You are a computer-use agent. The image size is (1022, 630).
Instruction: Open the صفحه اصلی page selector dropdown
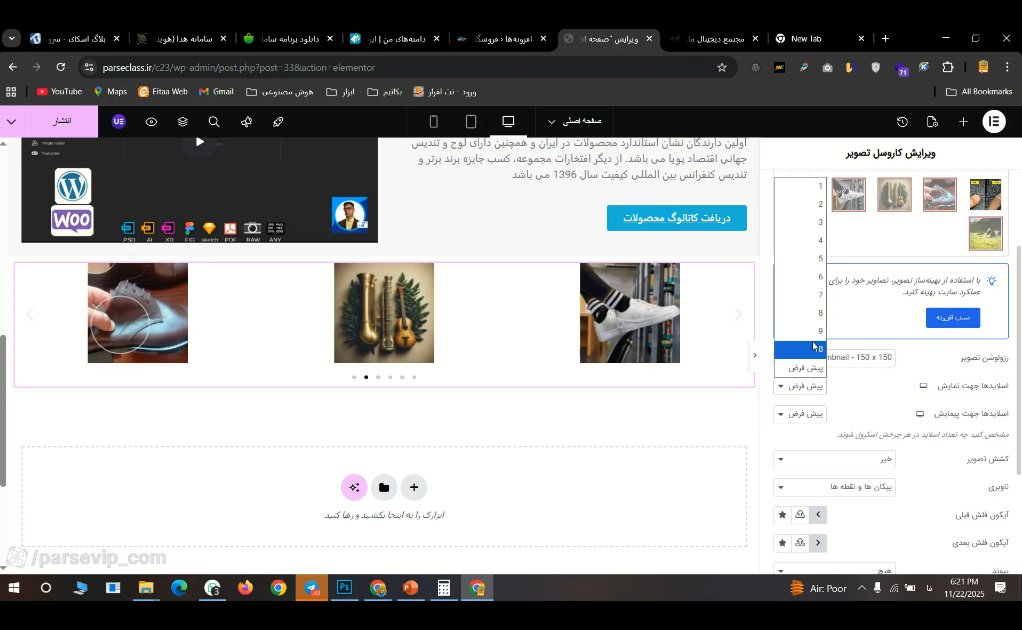tap(574, 121)
